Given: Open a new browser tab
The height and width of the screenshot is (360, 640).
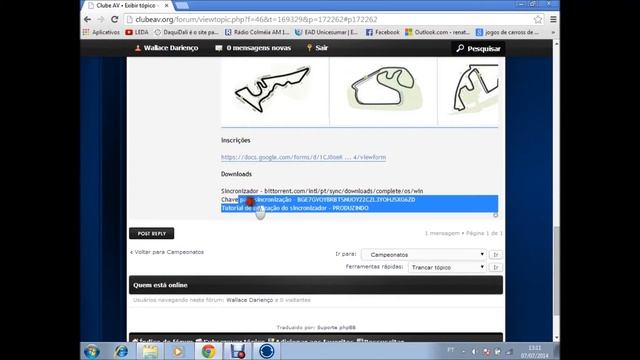Looking at the screenshot, I should [x=182, y=5].
